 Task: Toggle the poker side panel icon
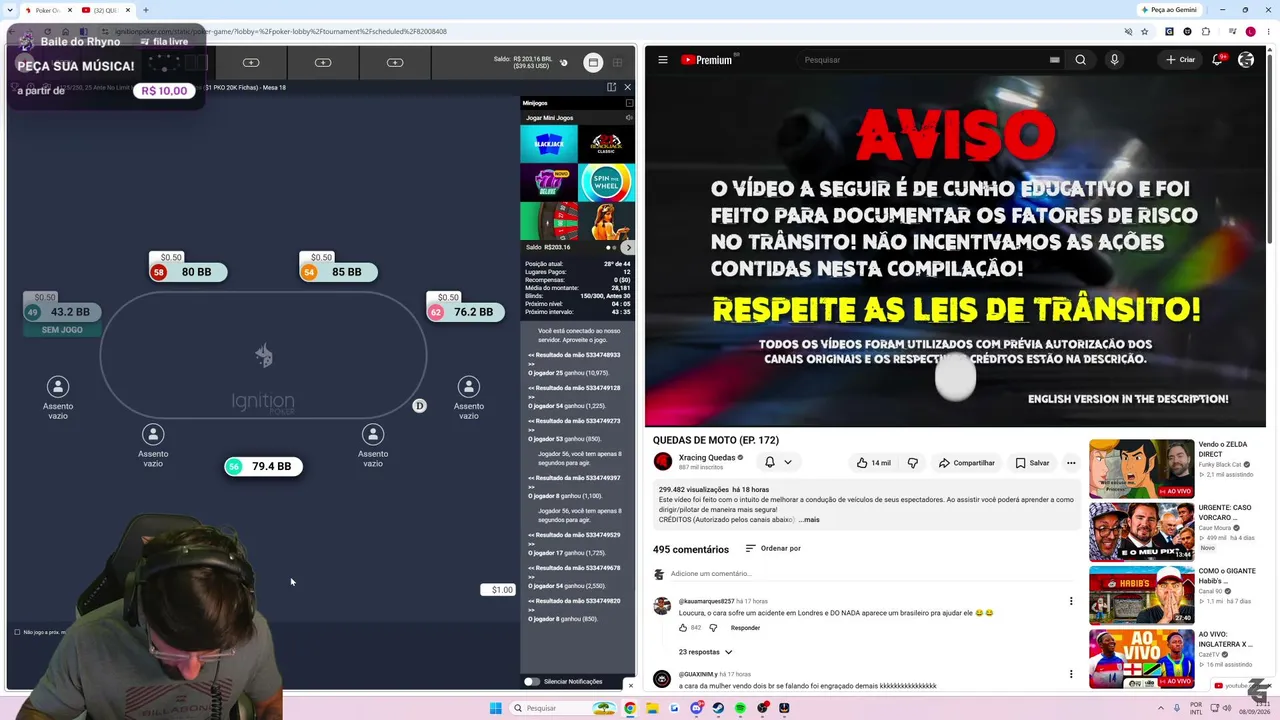(611, 87)
